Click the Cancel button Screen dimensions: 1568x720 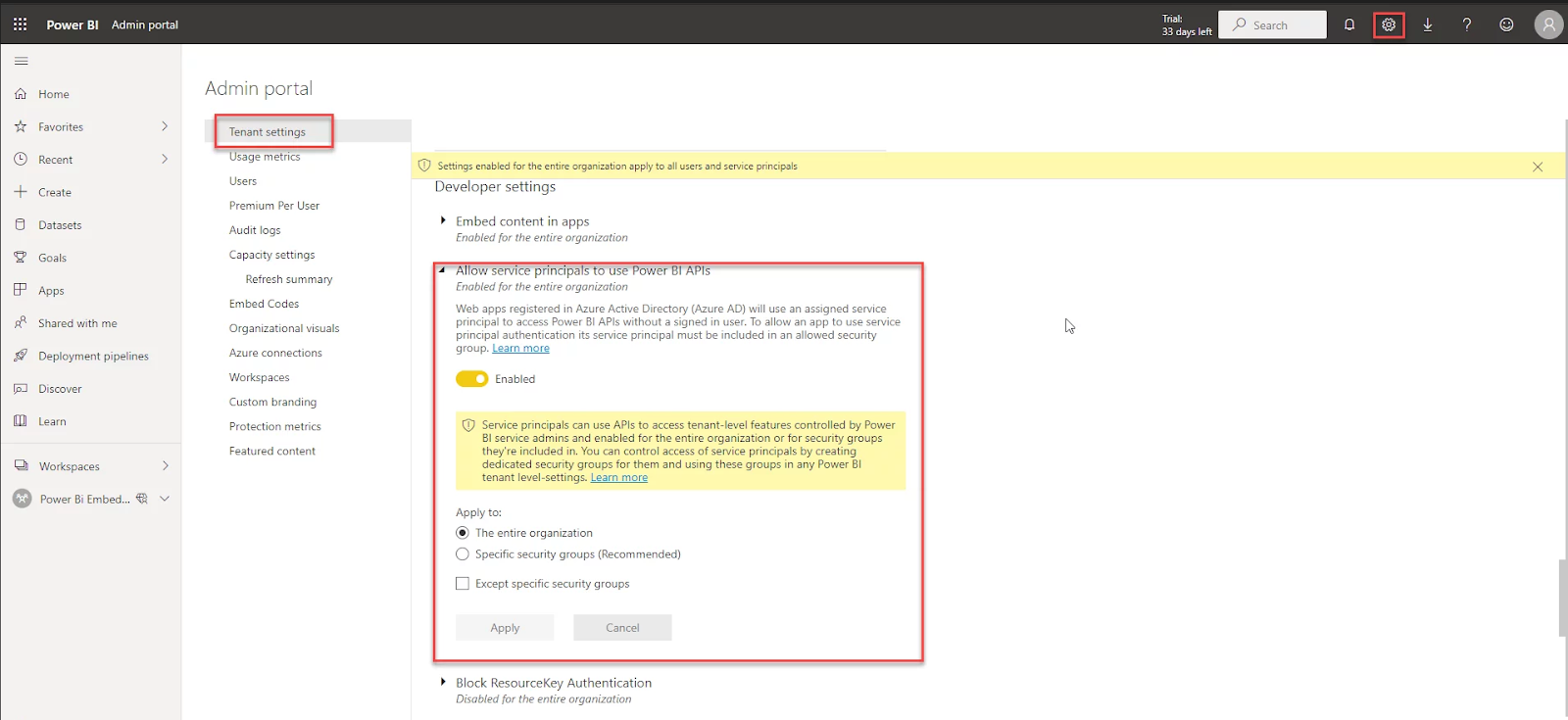[622, 628]
